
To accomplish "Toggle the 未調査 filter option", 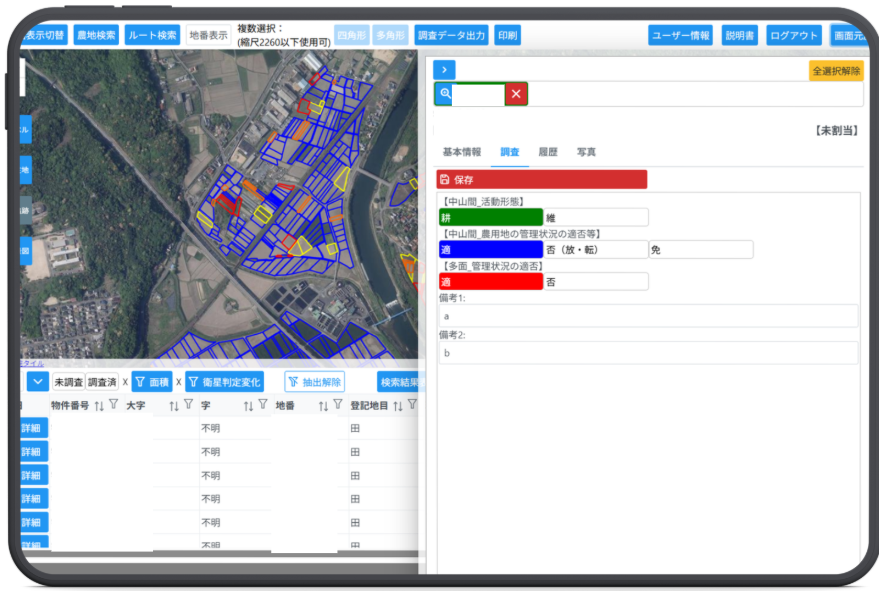I will pos(68,382).
